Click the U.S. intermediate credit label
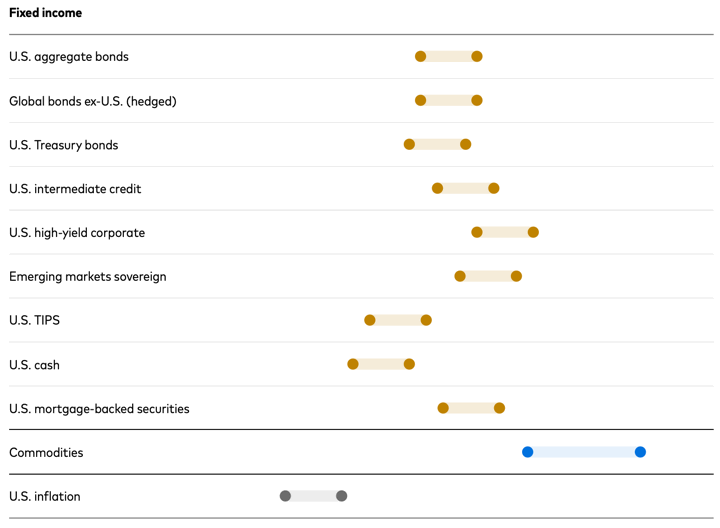The height and width of the screenshot is (528, 720). click(75, 189)
